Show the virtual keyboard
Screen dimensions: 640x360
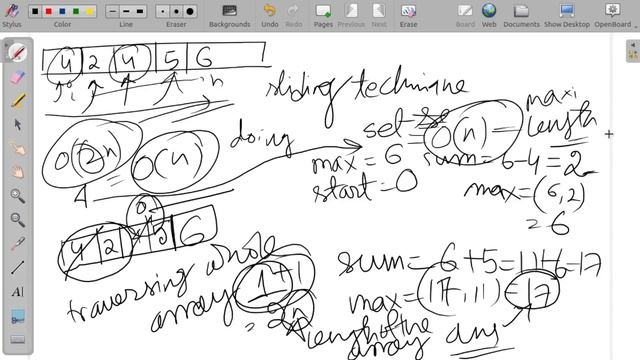click(x=18, y=340)
